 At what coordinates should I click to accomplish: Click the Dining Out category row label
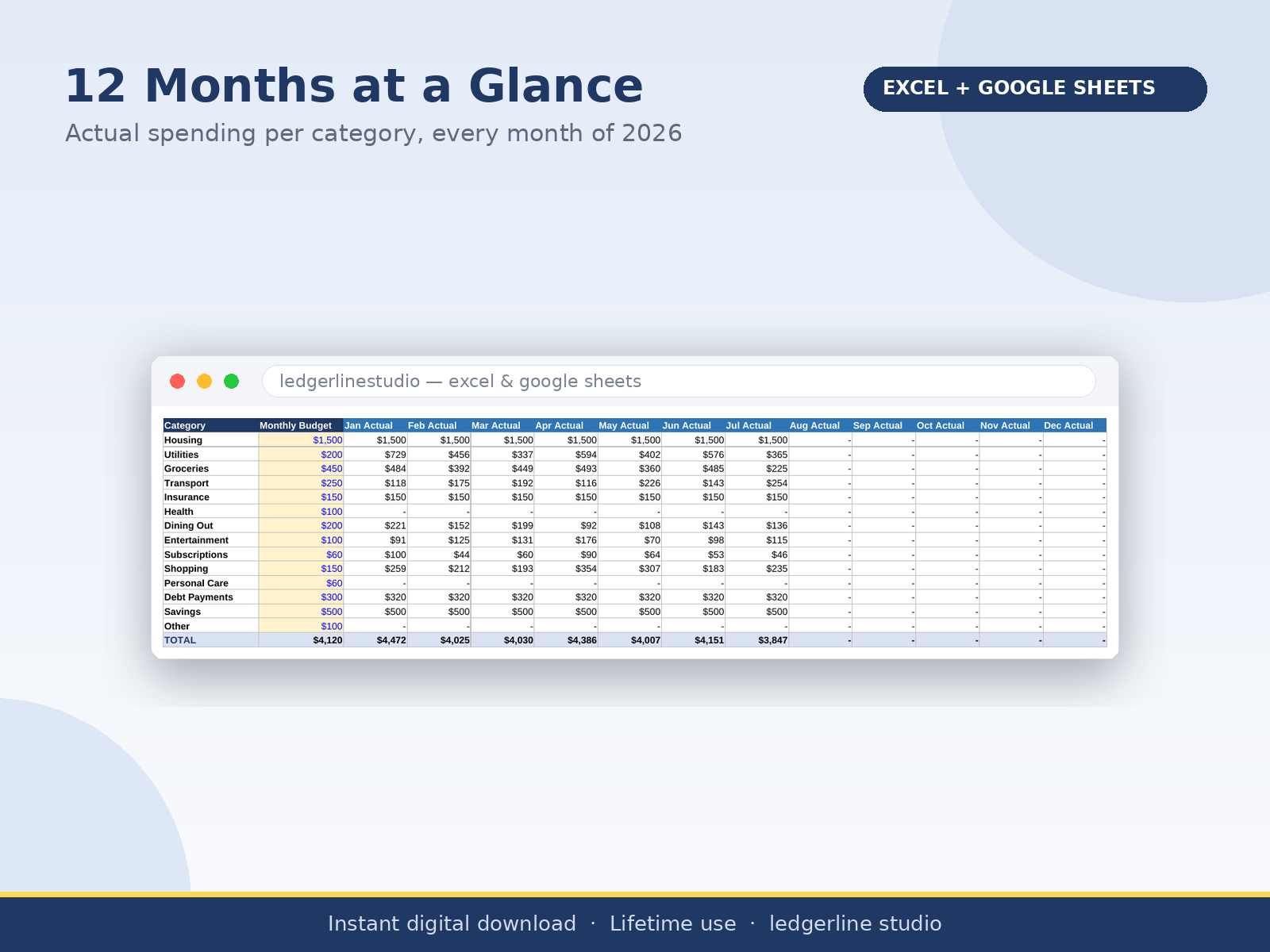point(210,526)
